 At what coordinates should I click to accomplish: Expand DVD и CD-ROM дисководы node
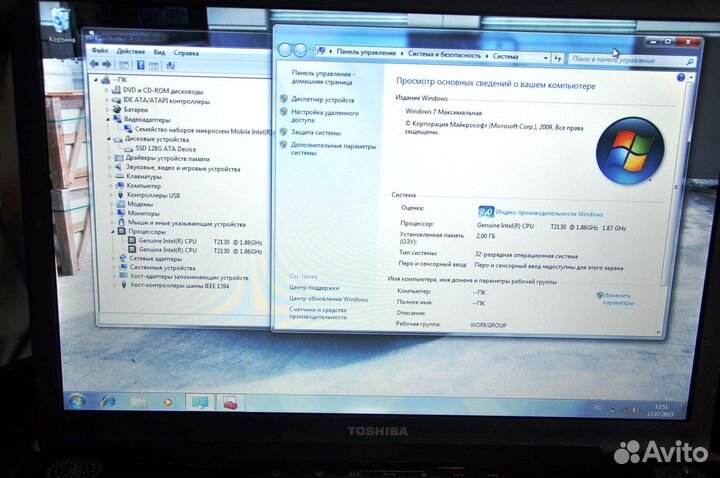tap(107, 90)
